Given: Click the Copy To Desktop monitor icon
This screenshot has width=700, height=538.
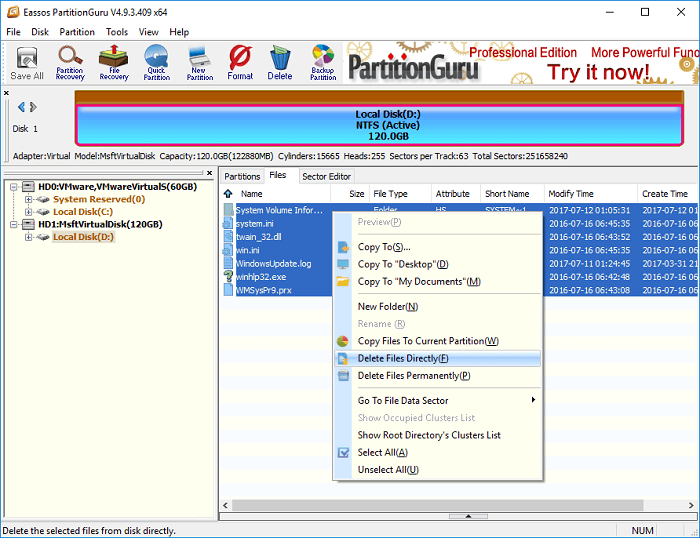Looking at the screenshot, I should tap(343, 264).
